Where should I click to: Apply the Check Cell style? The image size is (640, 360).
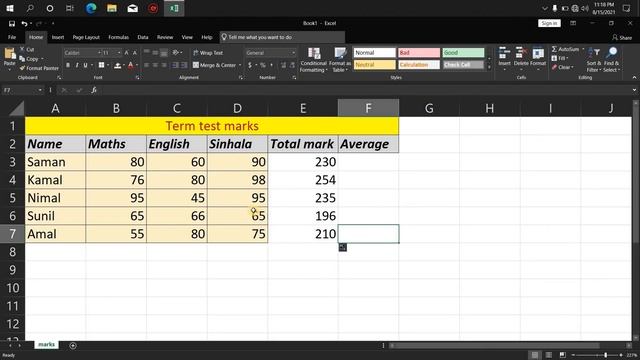[463, 64]
